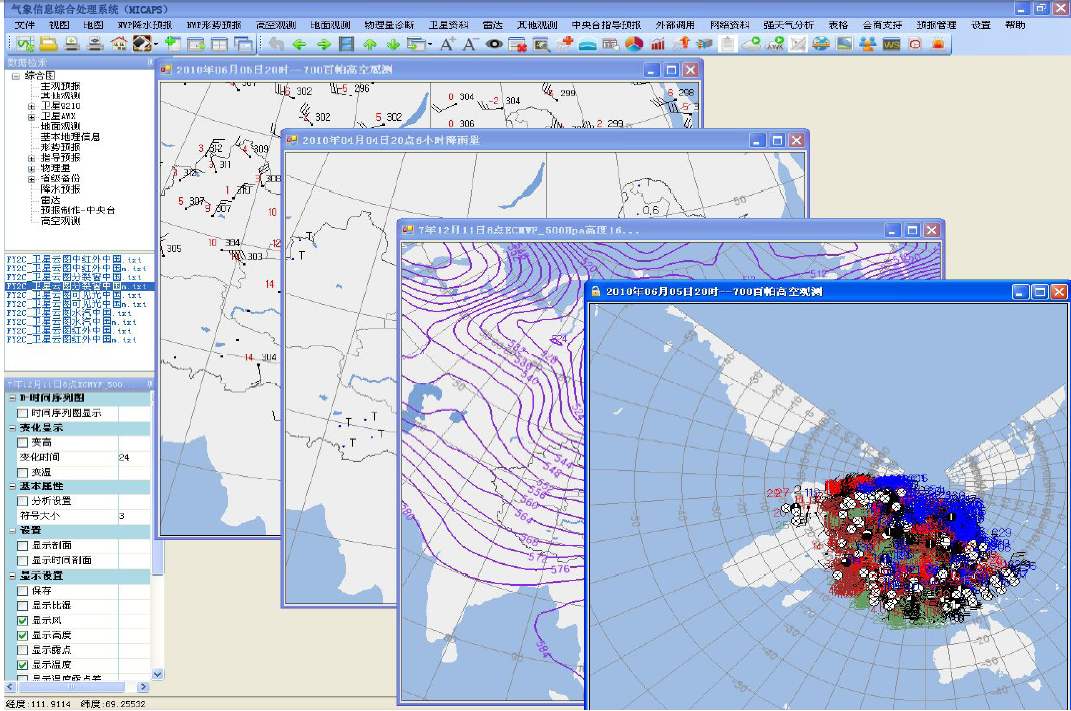Click the red bar chart icon
This screenshot has height=711, width=1071.
click(657, 44)
